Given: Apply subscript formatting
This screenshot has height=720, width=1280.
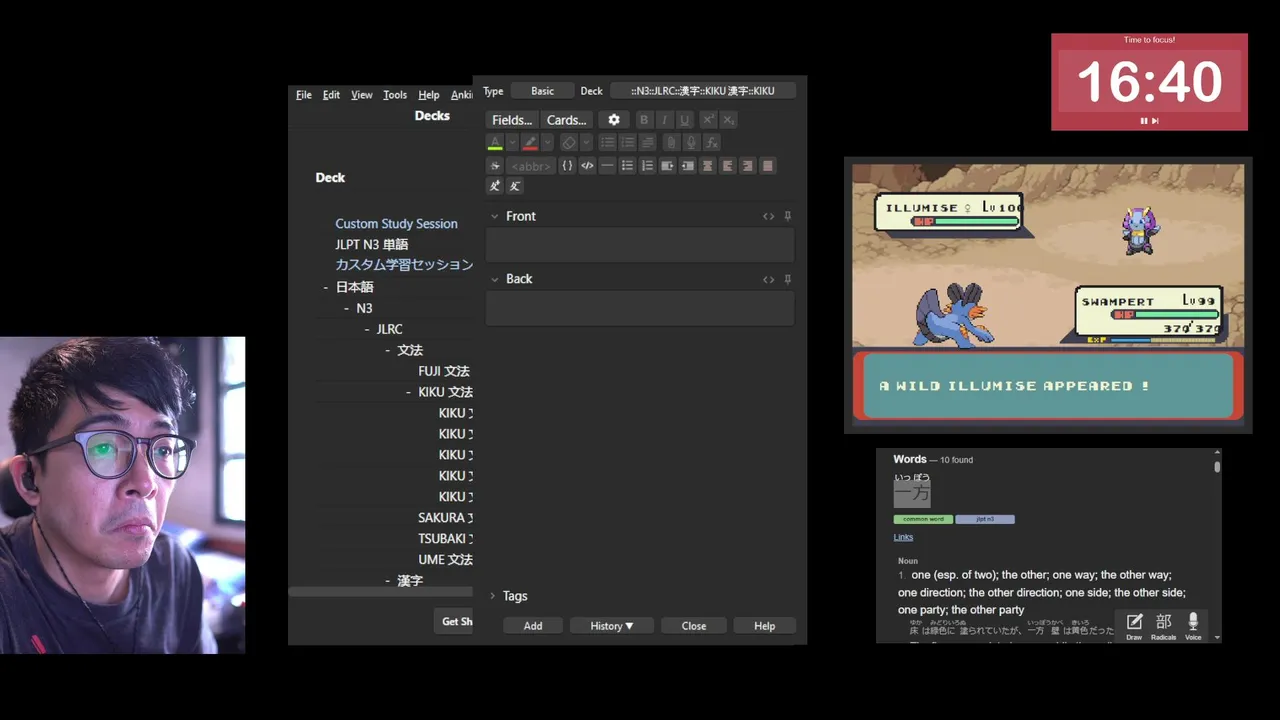Looking at the screenshot, I should (729, 120).
